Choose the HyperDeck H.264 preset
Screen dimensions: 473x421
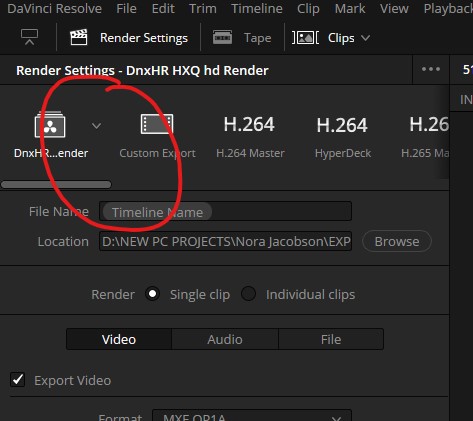pos(342,137)
